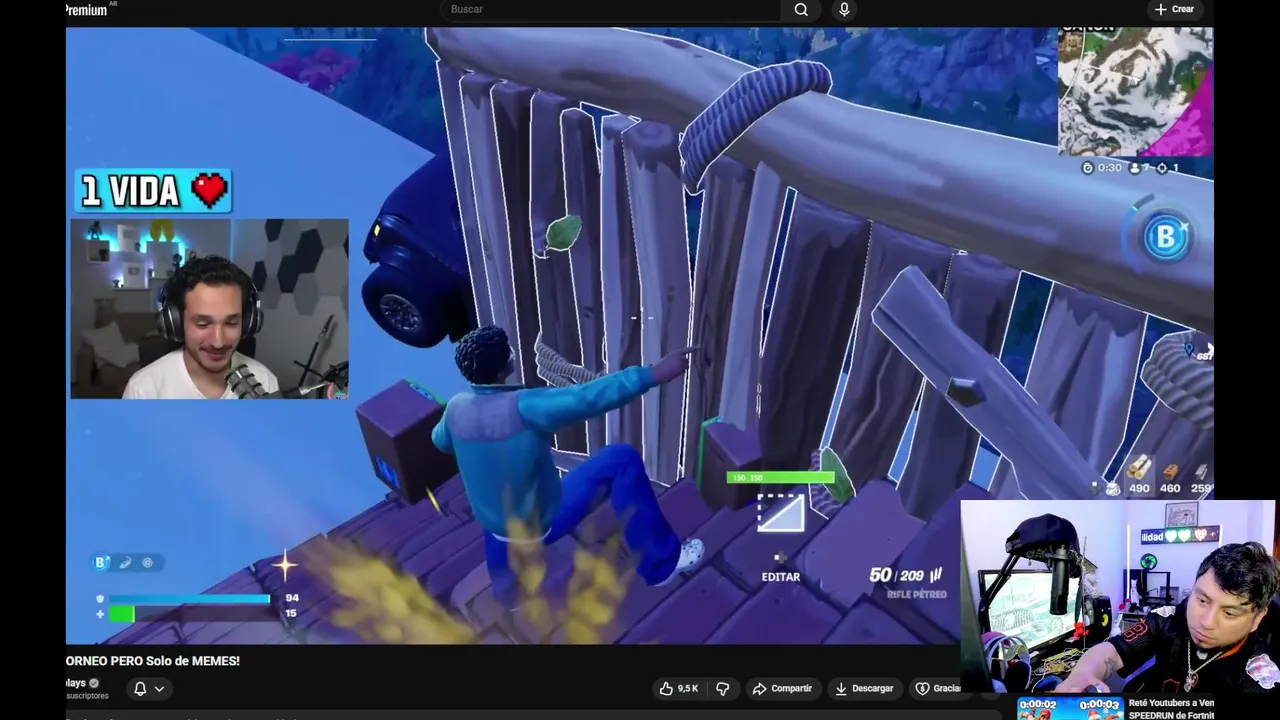Click the RIFLE PÉTREO weapon label

click(917, 595)
